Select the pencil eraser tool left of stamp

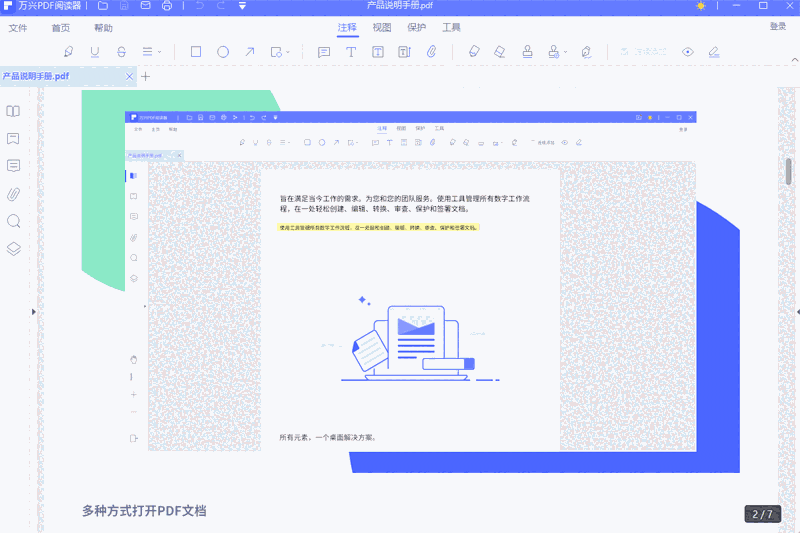tap(500, 52)
